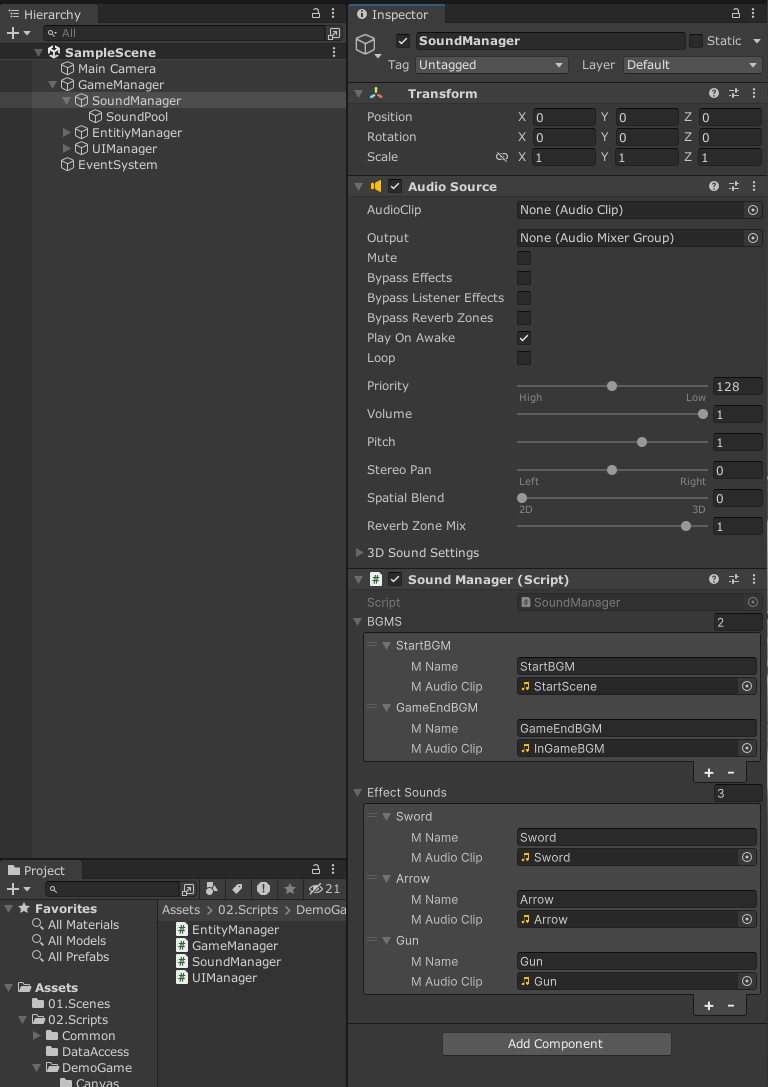Screen dimensions: 768x1087
Task: Adjust the Spatial Blend slider
Action: pos(612,498)
